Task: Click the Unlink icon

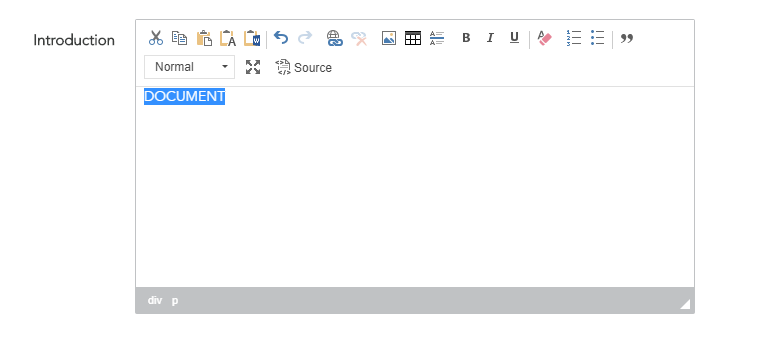Action: coord(359,38)
